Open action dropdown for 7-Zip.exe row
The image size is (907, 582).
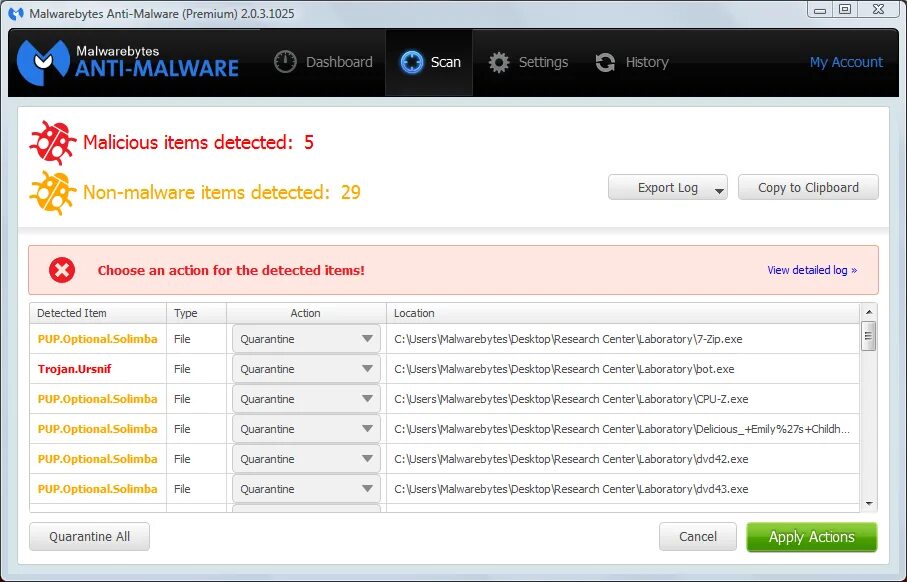point(306,339)
